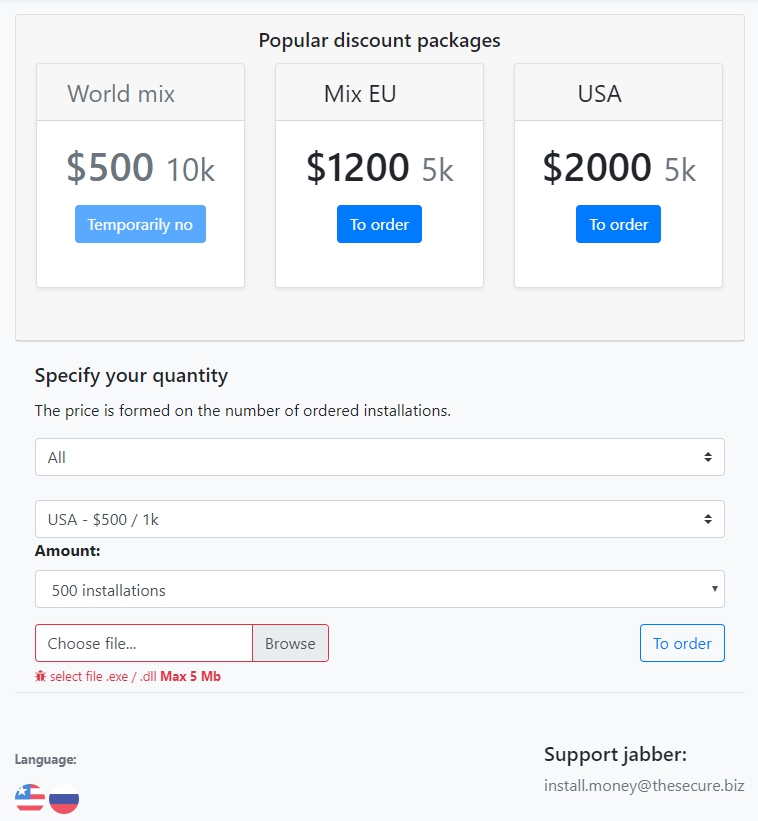Click the outlined 'To order' button by the file field
758x821 pixels.
[x=682, y=643]
